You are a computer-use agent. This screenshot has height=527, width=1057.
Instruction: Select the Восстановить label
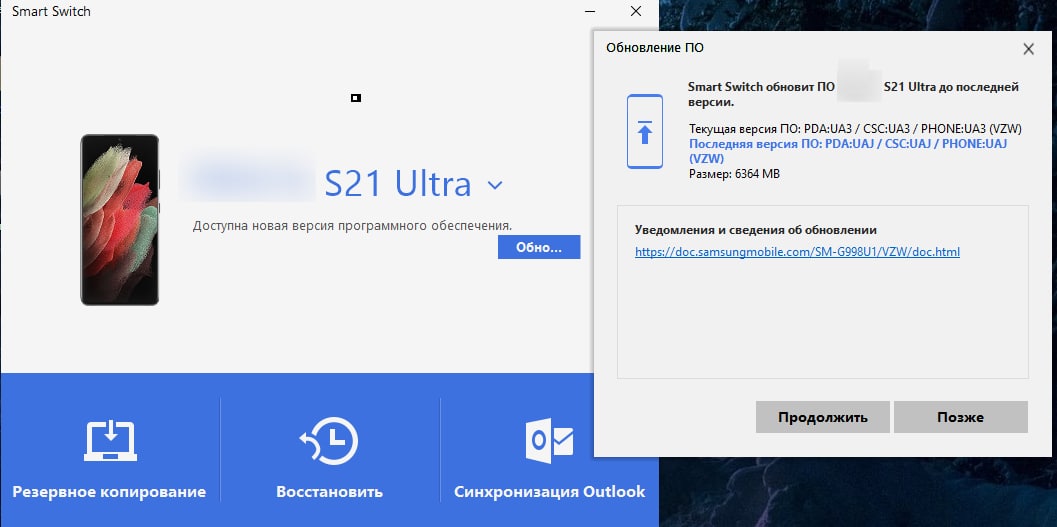click(330, 492)
